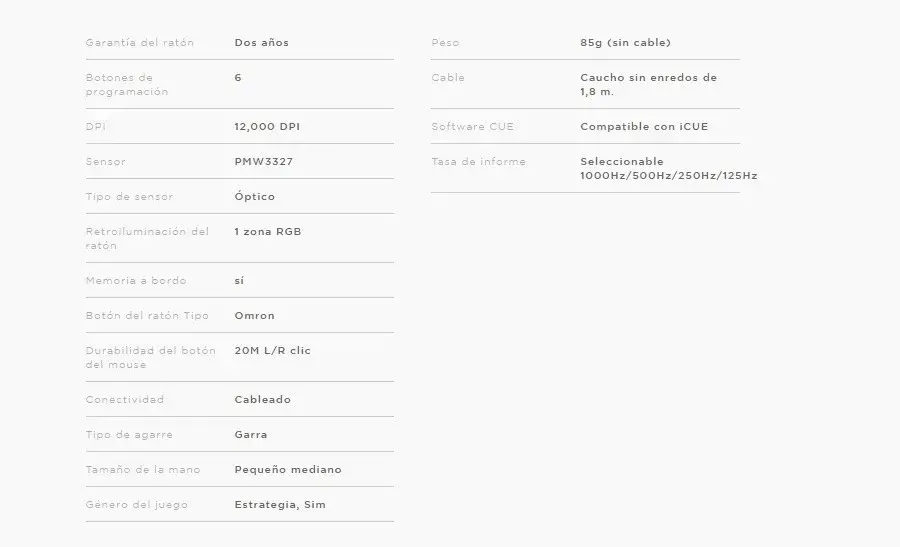Select the 'Óptico' sensor type value

click(x=254, y=197)
